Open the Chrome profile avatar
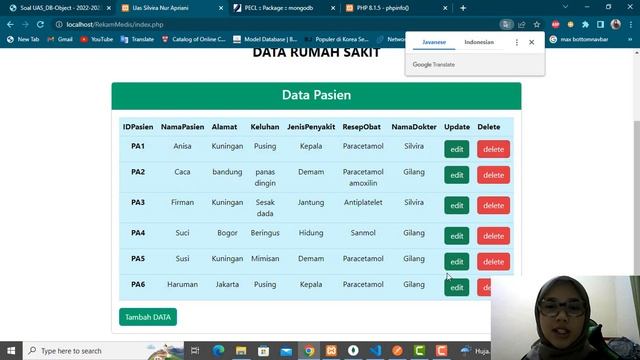640x360 pixels. 616,24
